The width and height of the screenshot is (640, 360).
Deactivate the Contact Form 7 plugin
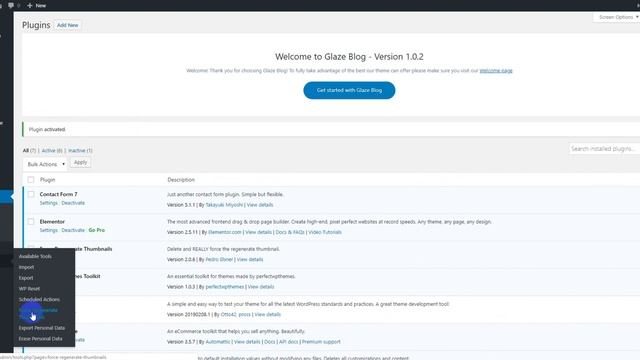(x=73, y=203)
